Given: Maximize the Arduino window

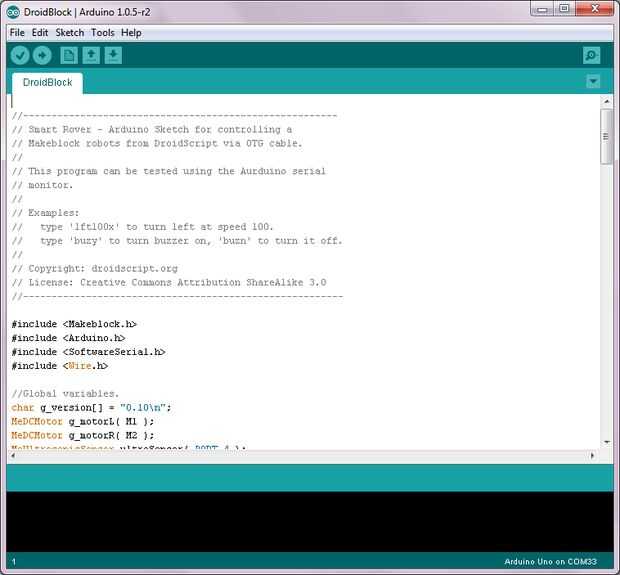Looking at the screenshot, I should tap(564, 9).
